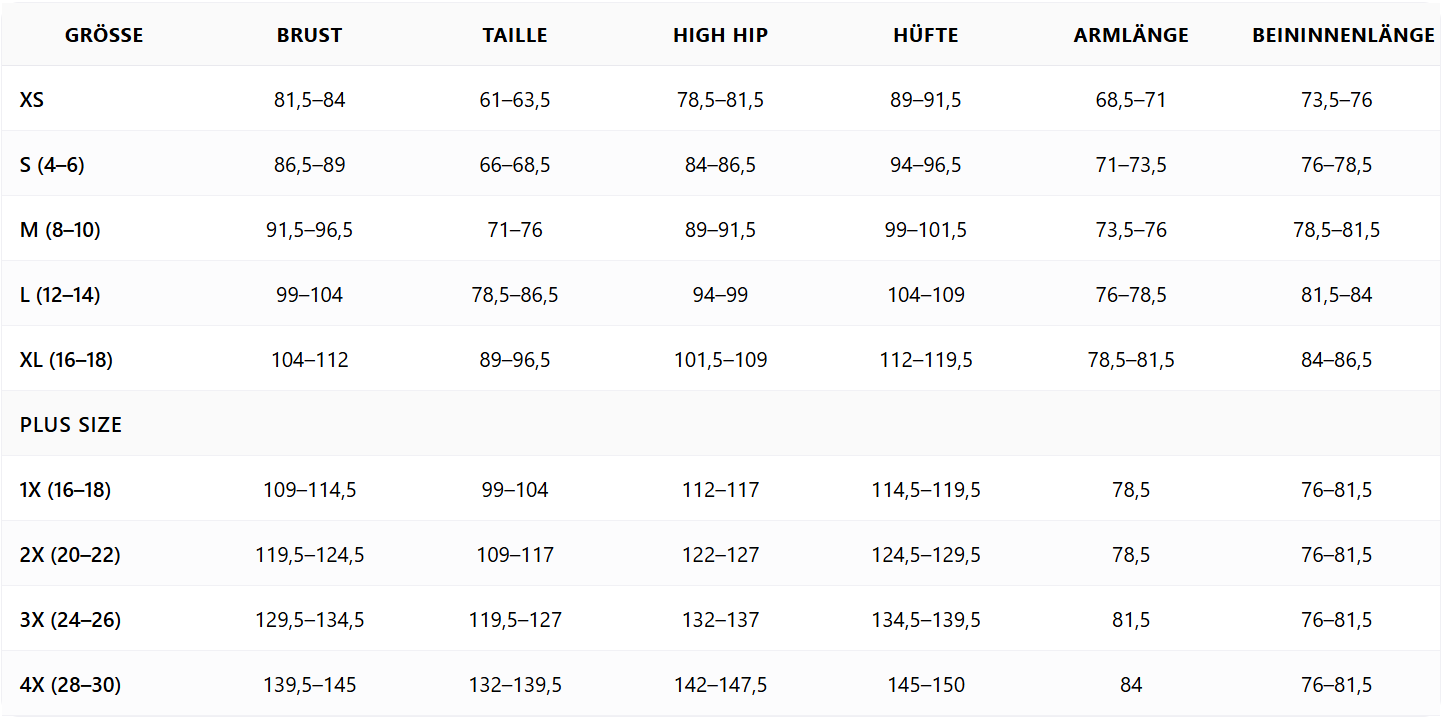The image size is (1442, 719).
Task: Click the XS Brust value 81,5–84
Action: (x=310, y=100)
